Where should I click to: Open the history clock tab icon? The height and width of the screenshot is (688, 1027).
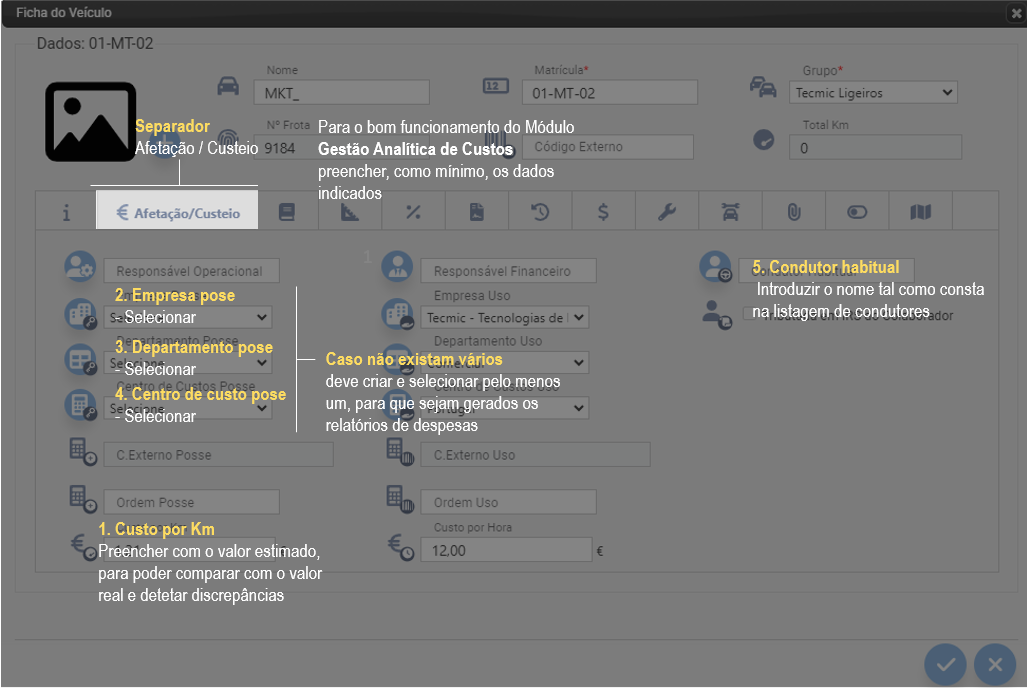coord(540,212)
